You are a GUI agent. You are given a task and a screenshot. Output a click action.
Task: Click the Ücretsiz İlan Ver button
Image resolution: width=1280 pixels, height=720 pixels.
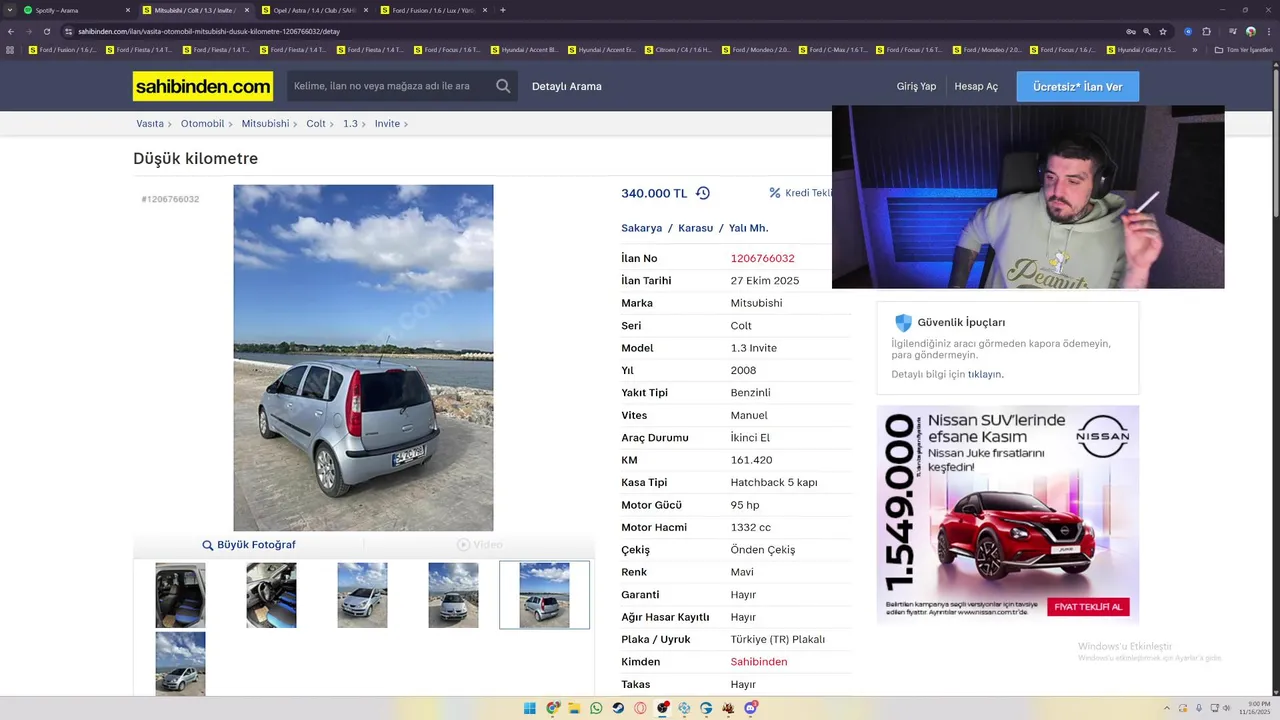pos(1078,86)
